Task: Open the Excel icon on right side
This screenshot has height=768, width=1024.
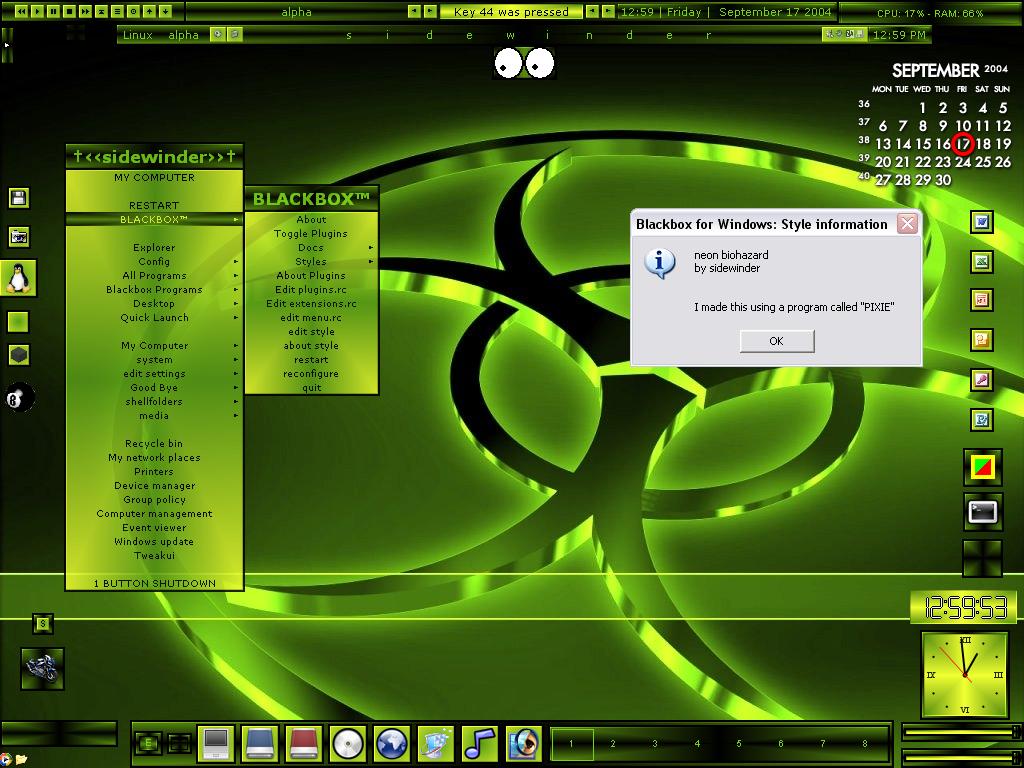Action: (982, 262)
